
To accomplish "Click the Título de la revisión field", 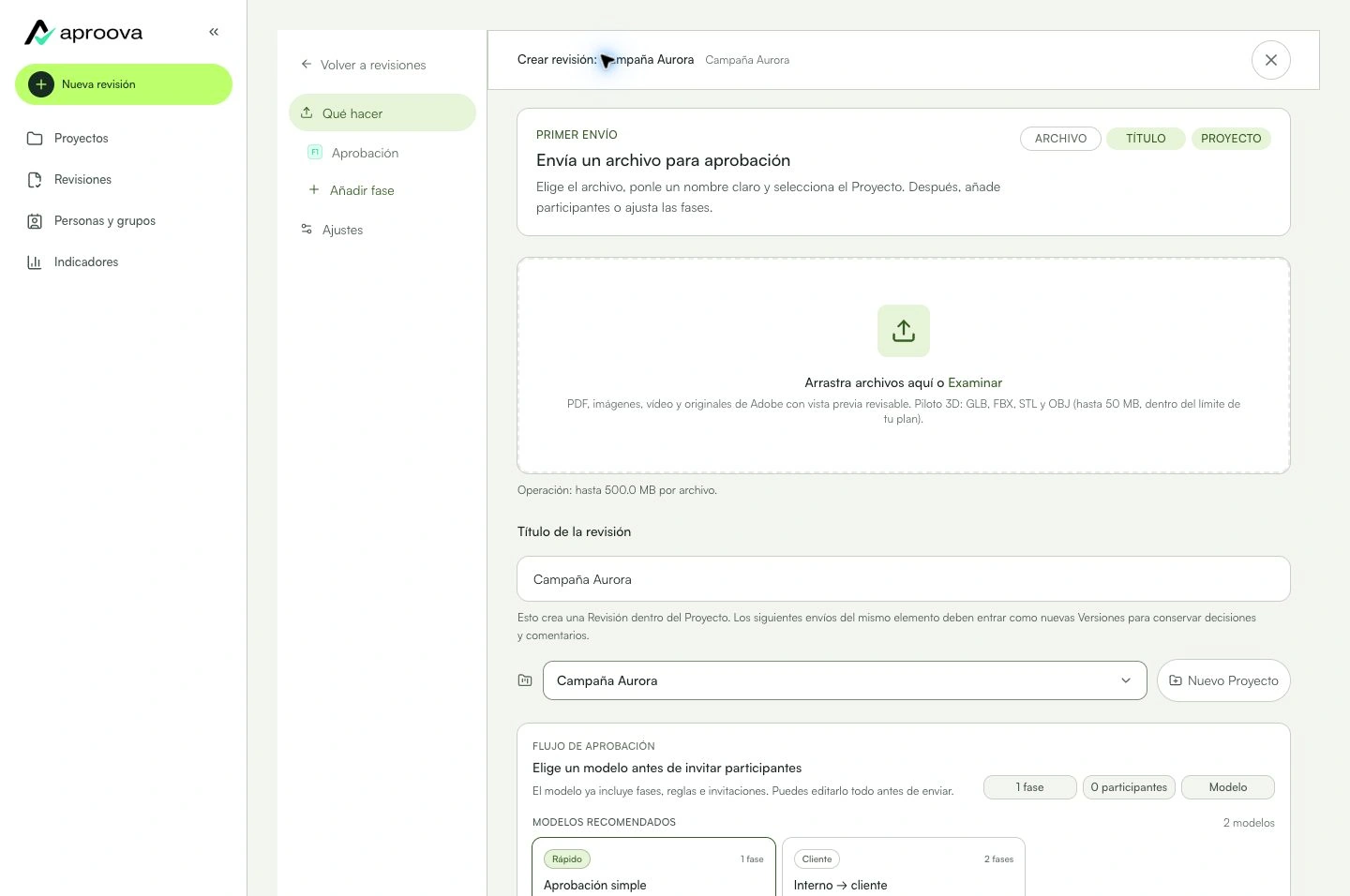I will [x=904, y=579].
